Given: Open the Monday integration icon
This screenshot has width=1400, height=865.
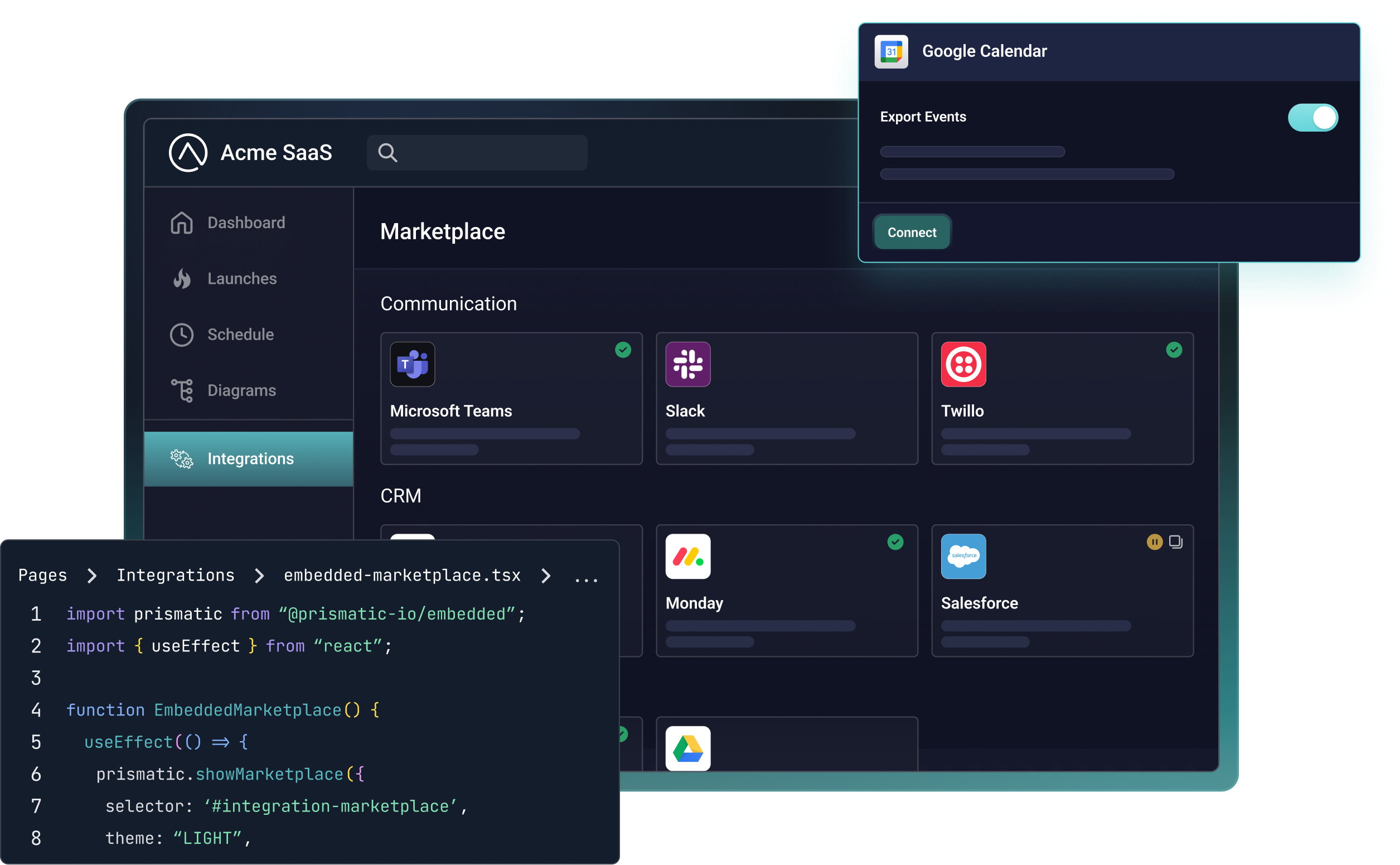Looking at the screenshot, I should [x=687, y=557].
